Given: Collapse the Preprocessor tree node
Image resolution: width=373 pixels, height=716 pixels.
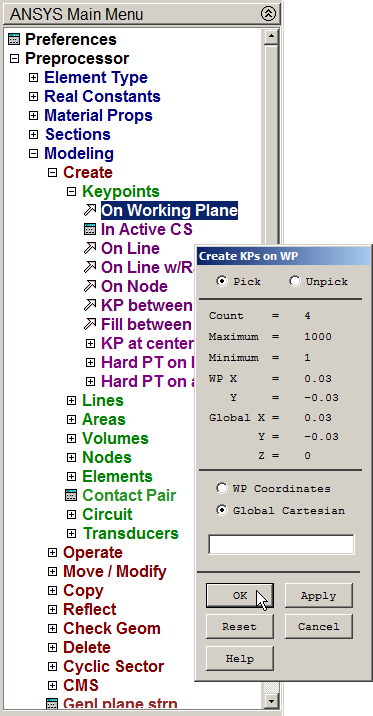Looking at the screenshot, I should (x=15, y=58).
